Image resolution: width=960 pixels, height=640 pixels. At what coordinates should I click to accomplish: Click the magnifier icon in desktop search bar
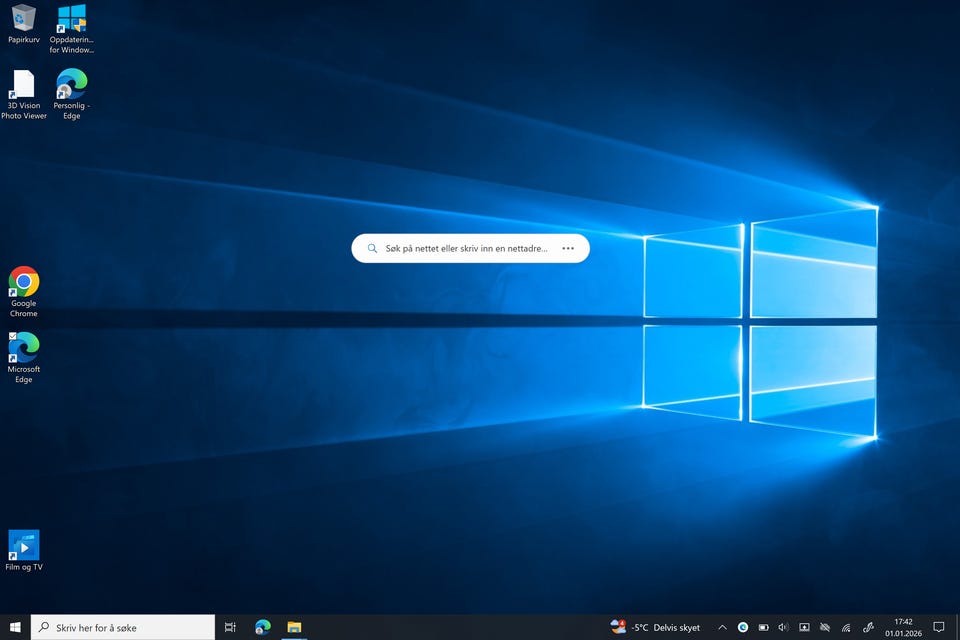372,249
